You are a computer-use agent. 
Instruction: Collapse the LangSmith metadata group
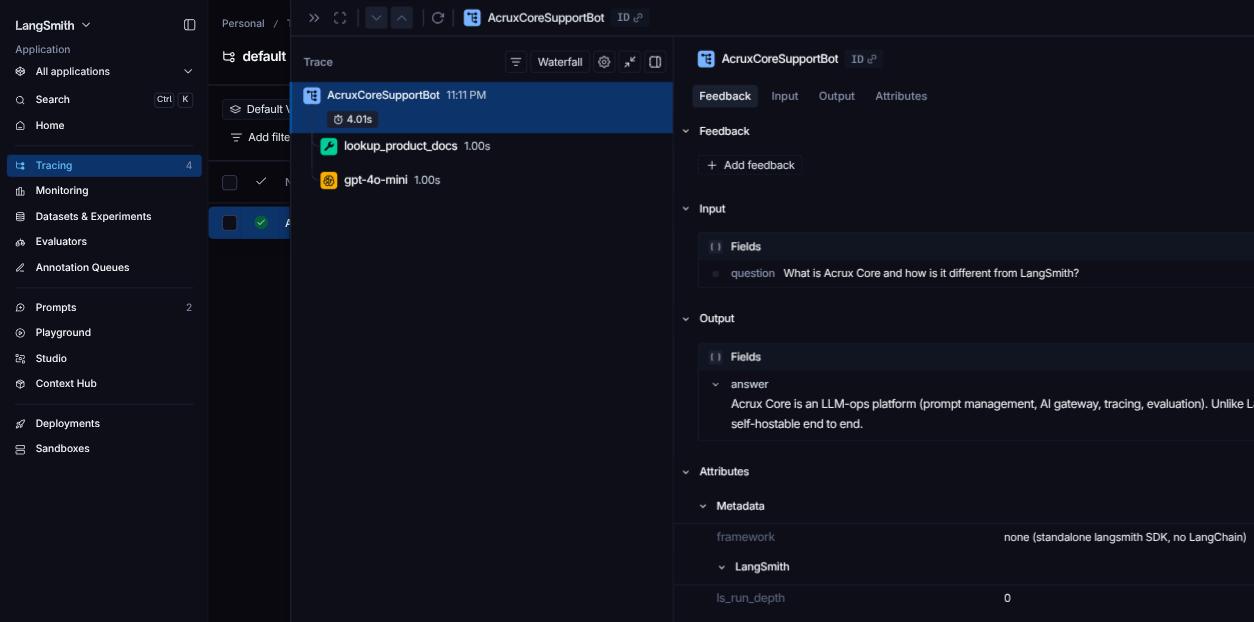point(722,567)
